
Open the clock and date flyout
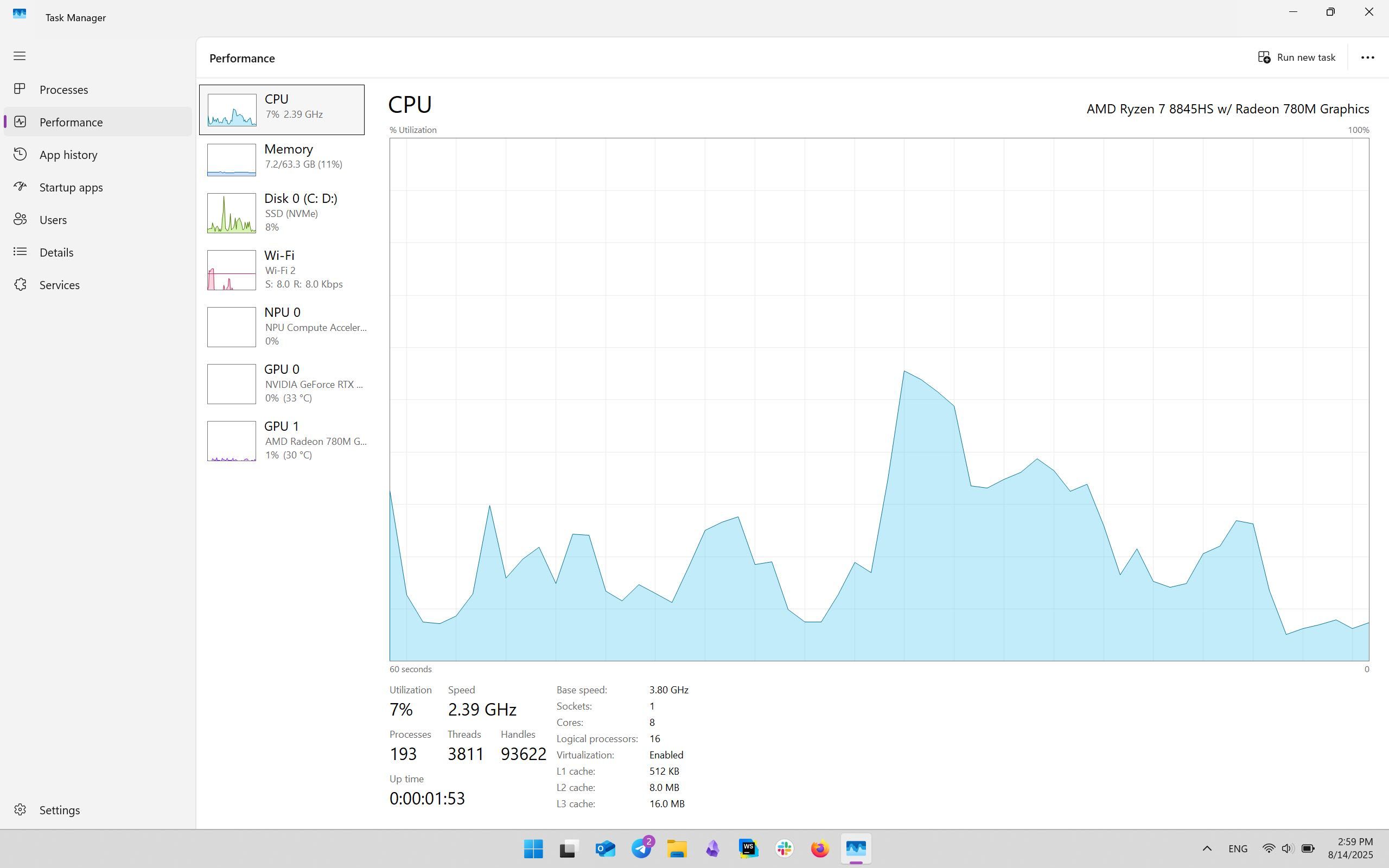point(1350,848)
